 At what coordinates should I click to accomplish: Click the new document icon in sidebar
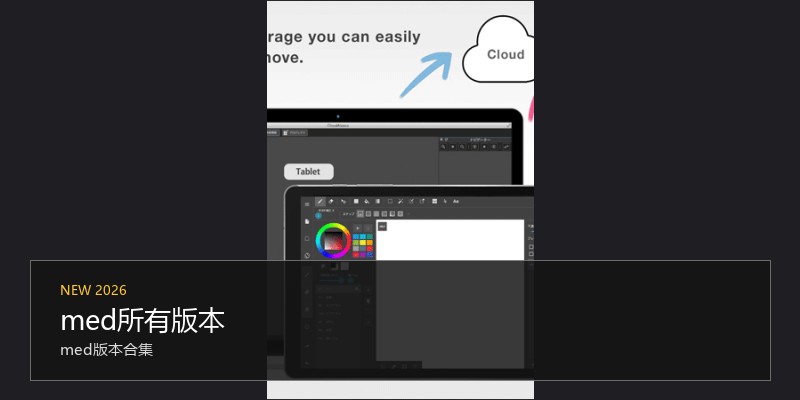coord(307,221)
